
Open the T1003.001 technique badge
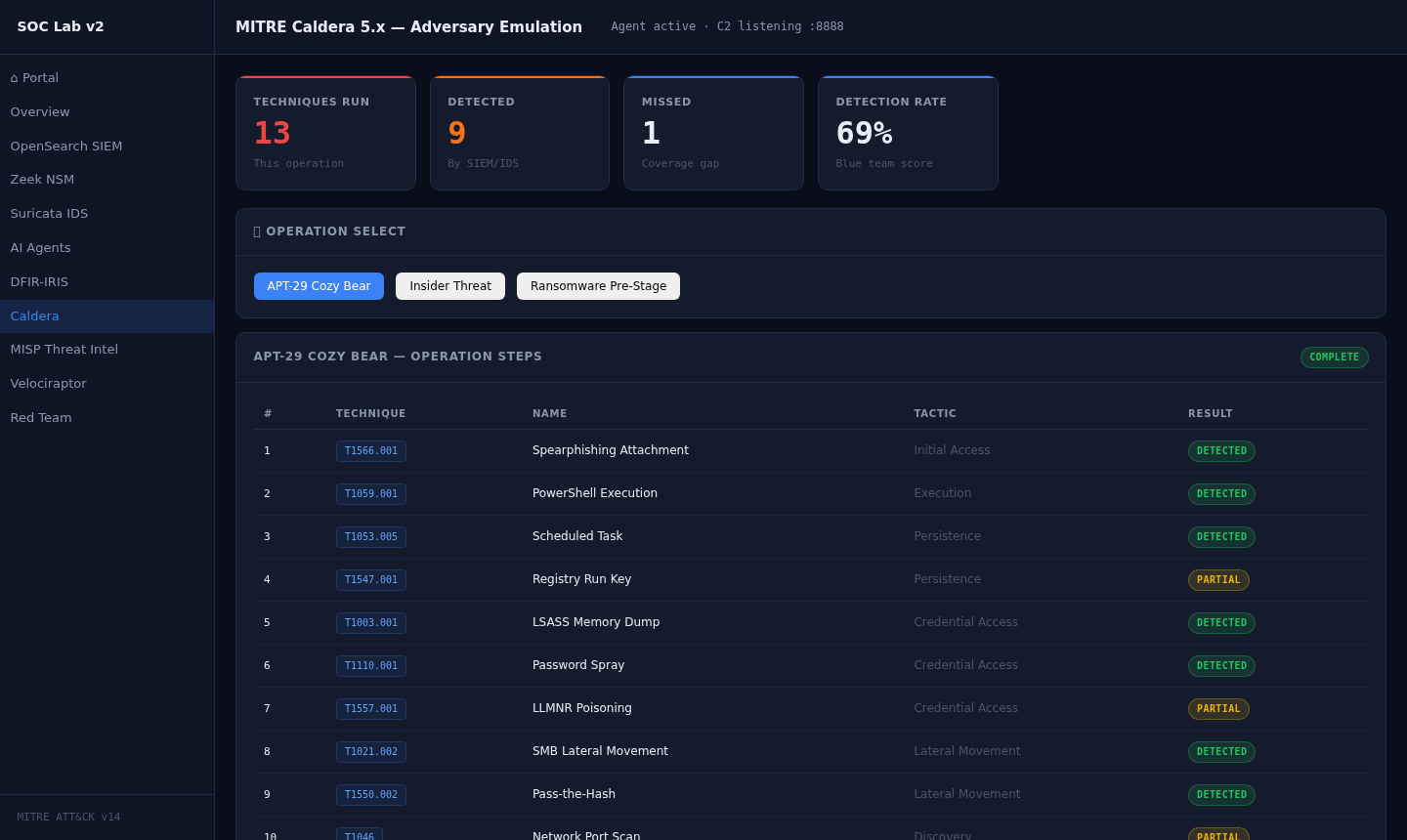coord(371,623)
